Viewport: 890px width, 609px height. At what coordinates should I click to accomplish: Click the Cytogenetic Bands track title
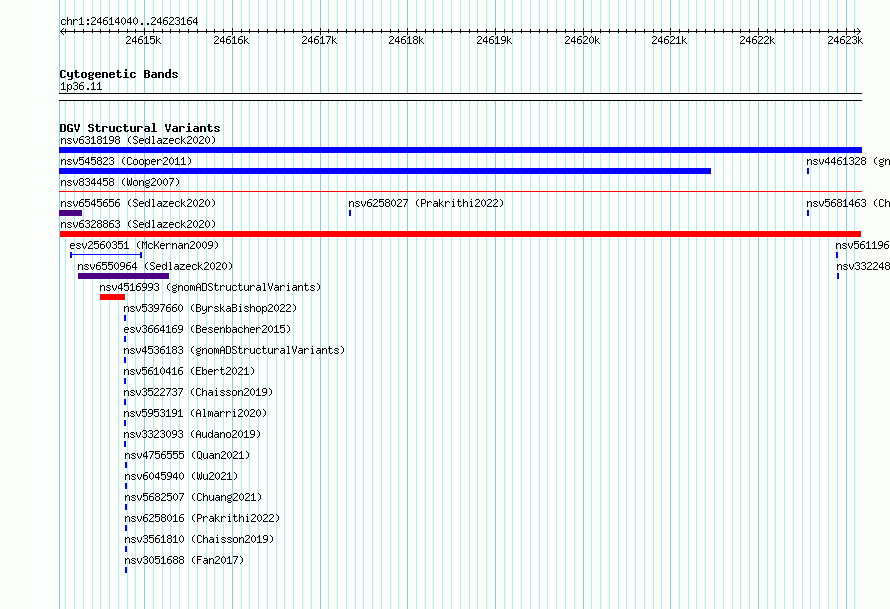119,74
